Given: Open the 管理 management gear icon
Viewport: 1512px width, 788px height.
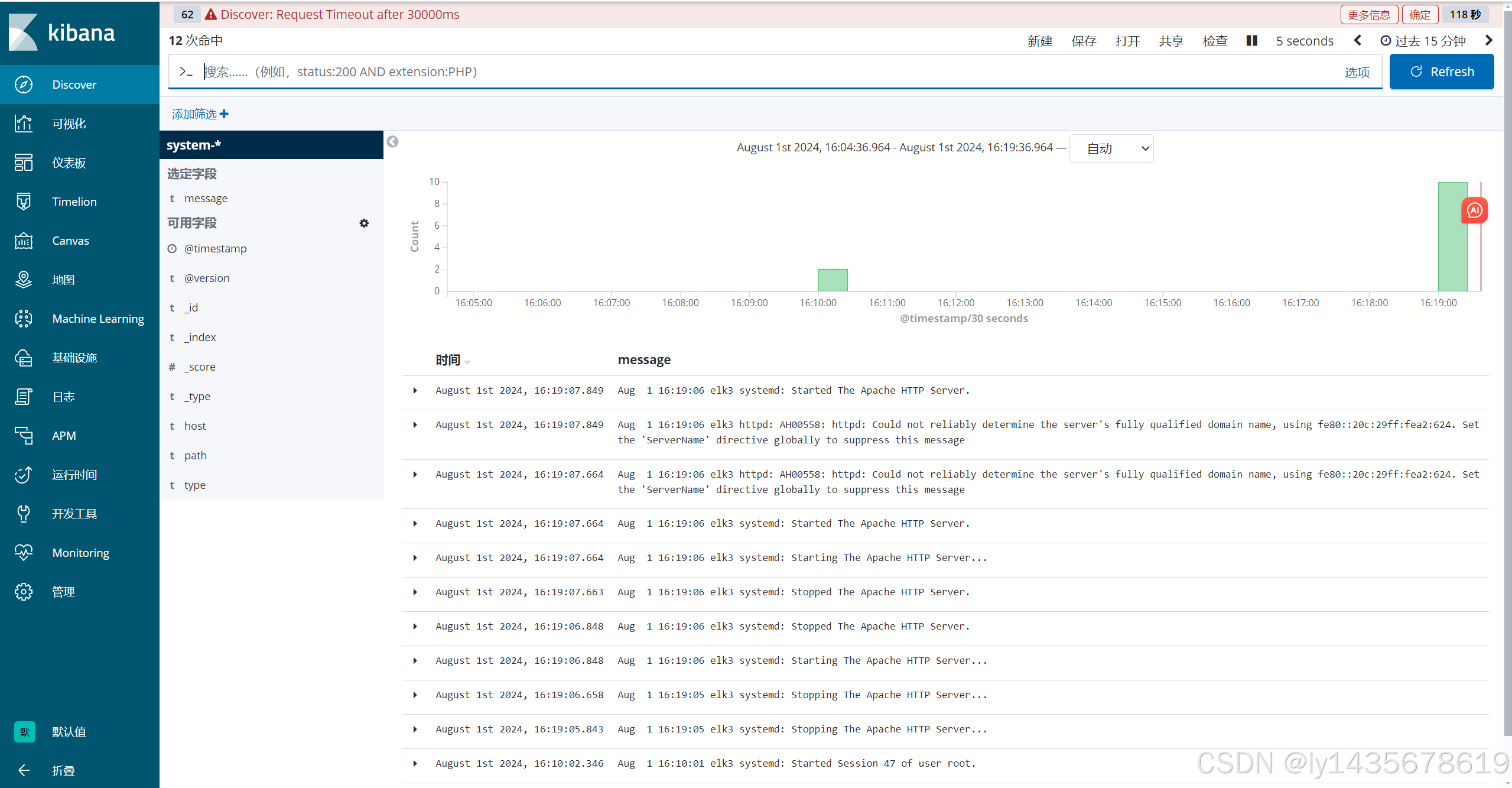Looking at the screenshot, I should [x=24, y=592].
